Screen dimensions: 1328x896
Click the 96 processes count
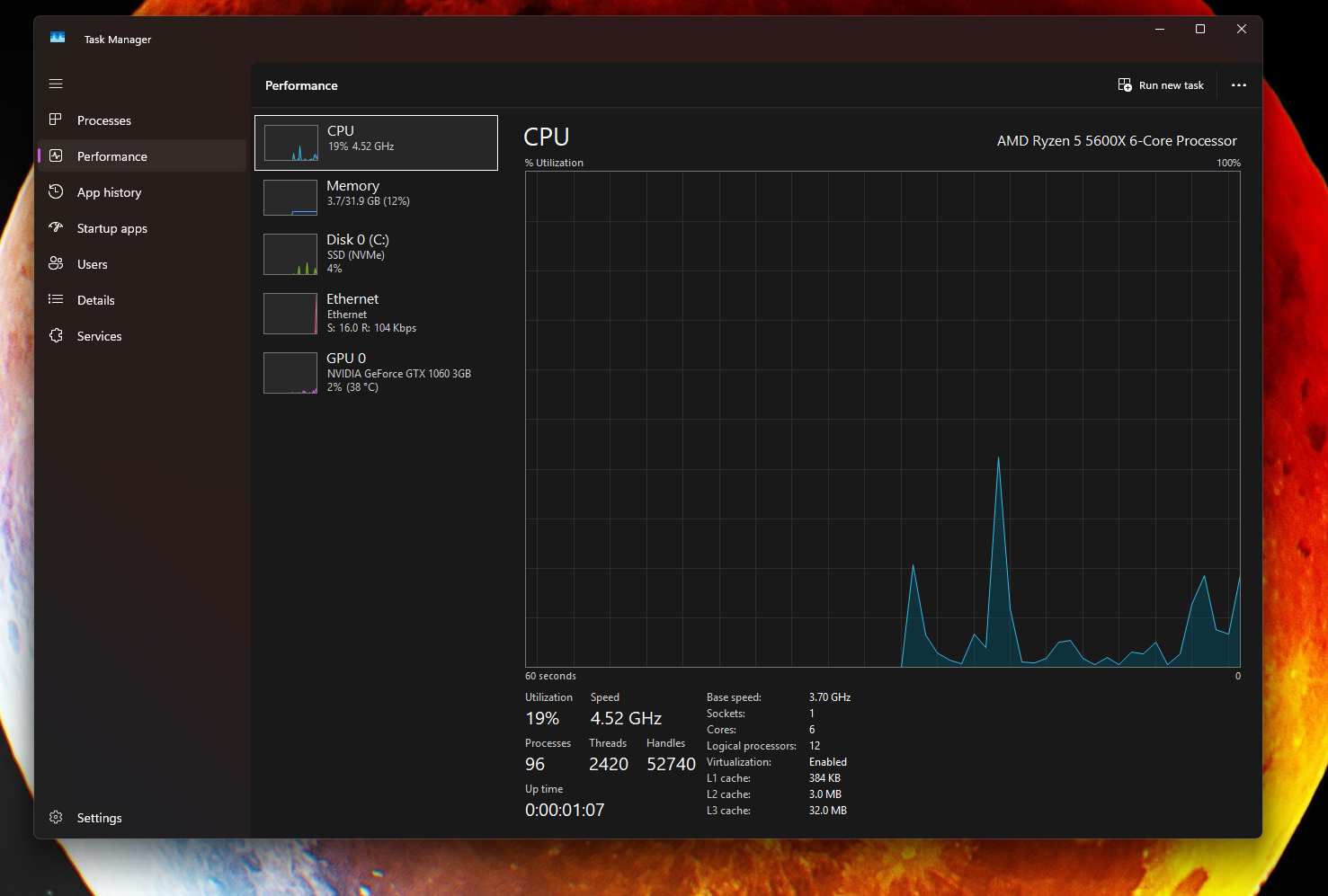click(x=535, y=764)
